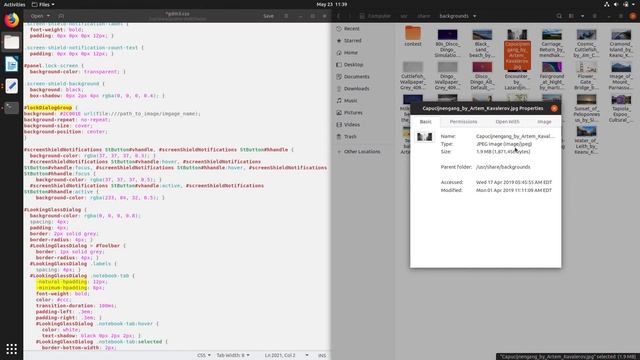Viewport: 640px width, 360px height.
Task: Click the new document icon in gedit
Action: [x=61, y=16]
